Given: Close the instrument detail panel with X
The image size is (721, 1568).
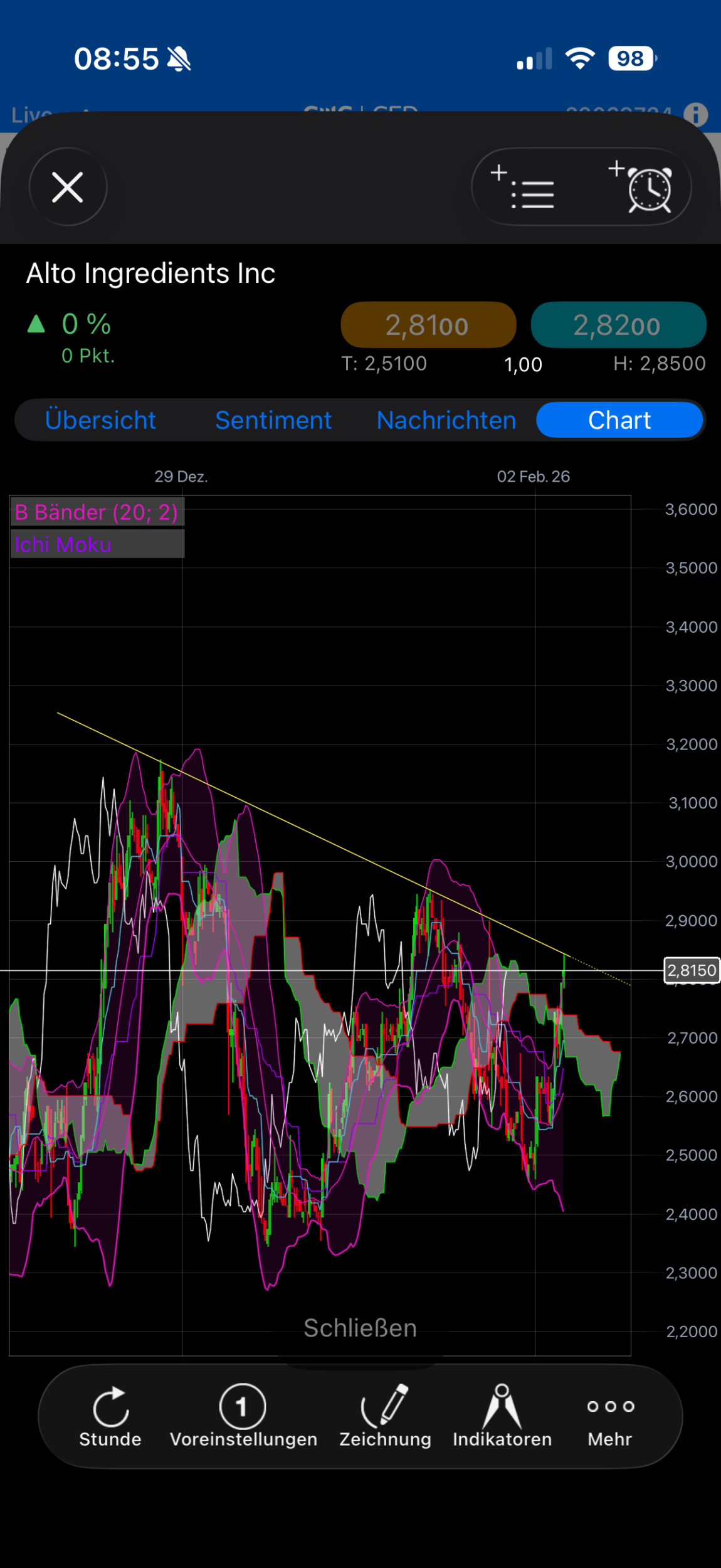Looking at the screenshot, I should click(x=68, y=187).
